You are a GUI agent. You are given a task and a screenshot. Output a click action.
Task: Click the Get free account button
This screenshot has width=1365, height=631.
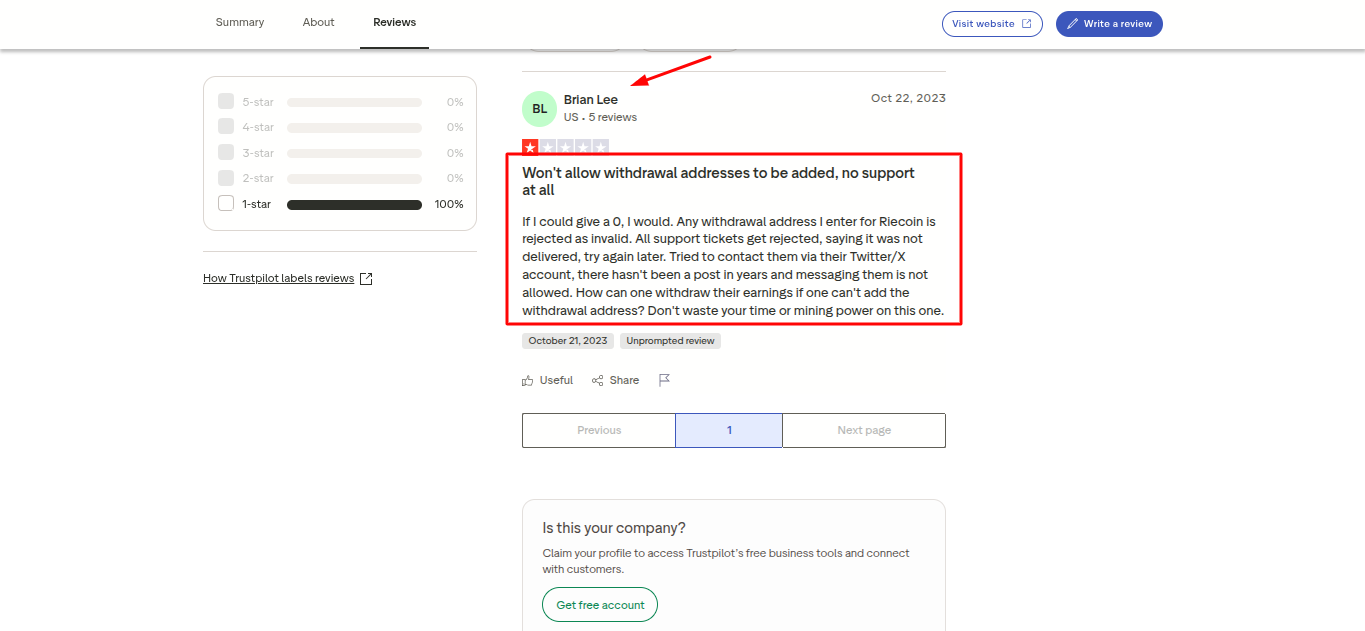coord(601,605)
